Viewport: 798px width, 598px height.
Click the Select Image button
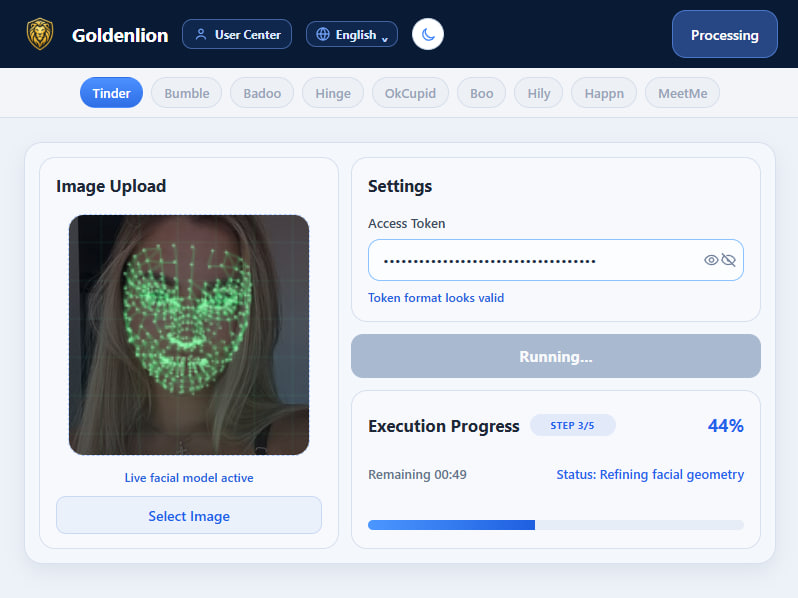189,516
